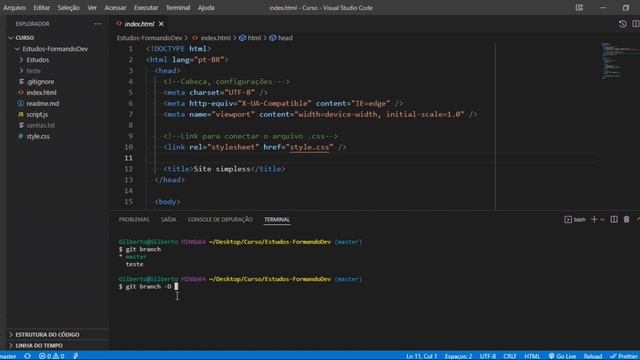Expand the Estudos folder
640x360 pixels.
click(38, 60)
